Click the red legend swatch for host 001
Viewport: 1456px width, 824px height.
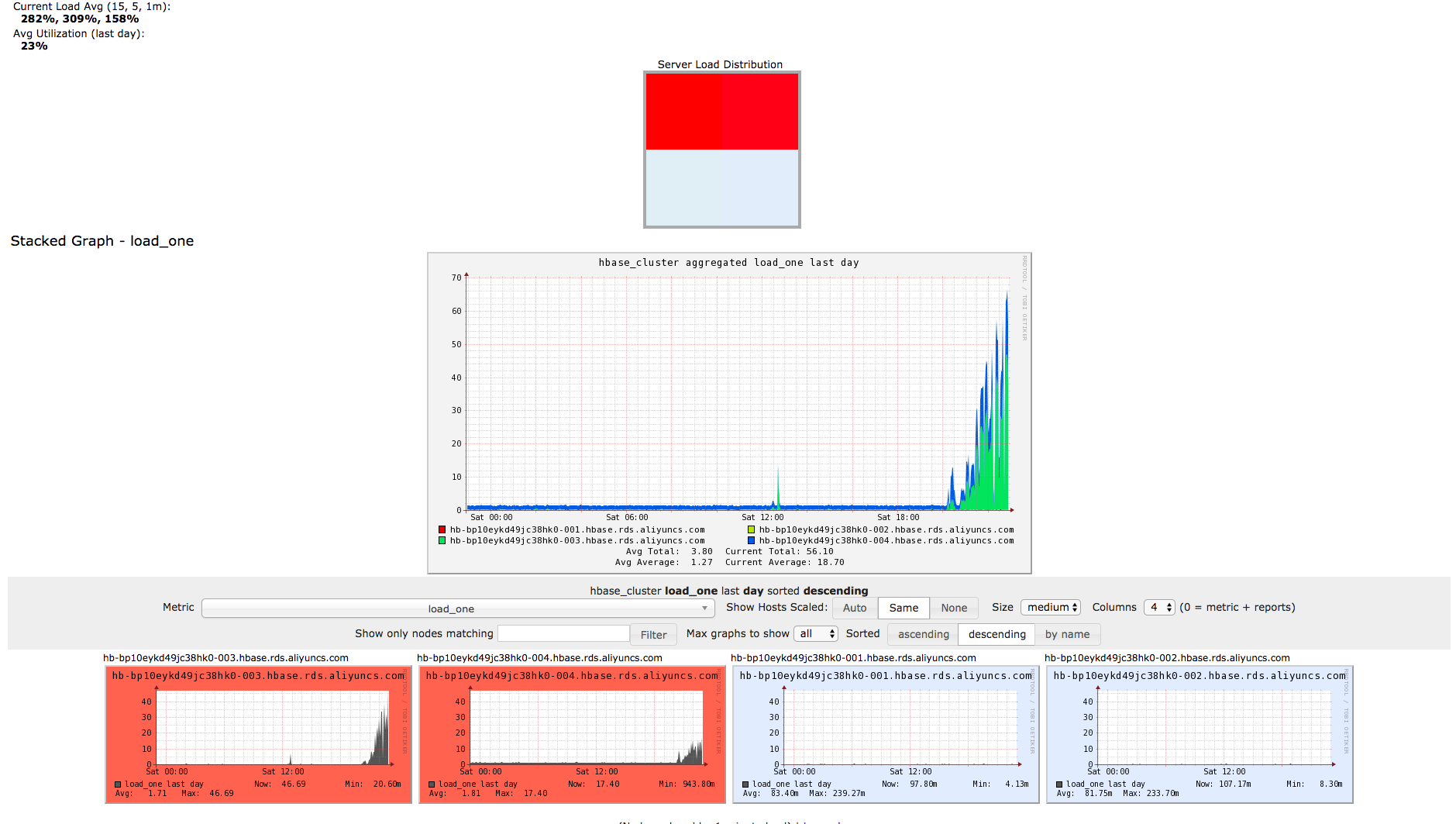442,530
